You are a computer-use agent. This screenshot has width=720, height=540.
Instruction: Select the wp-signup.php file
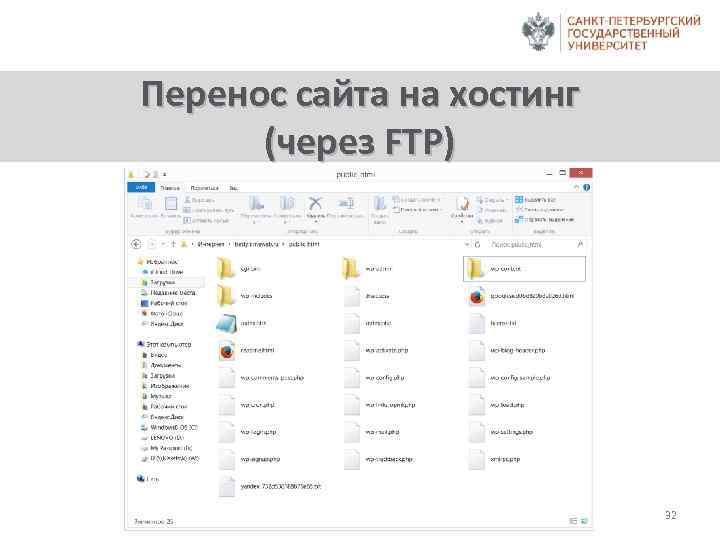(x=250, y=459)
